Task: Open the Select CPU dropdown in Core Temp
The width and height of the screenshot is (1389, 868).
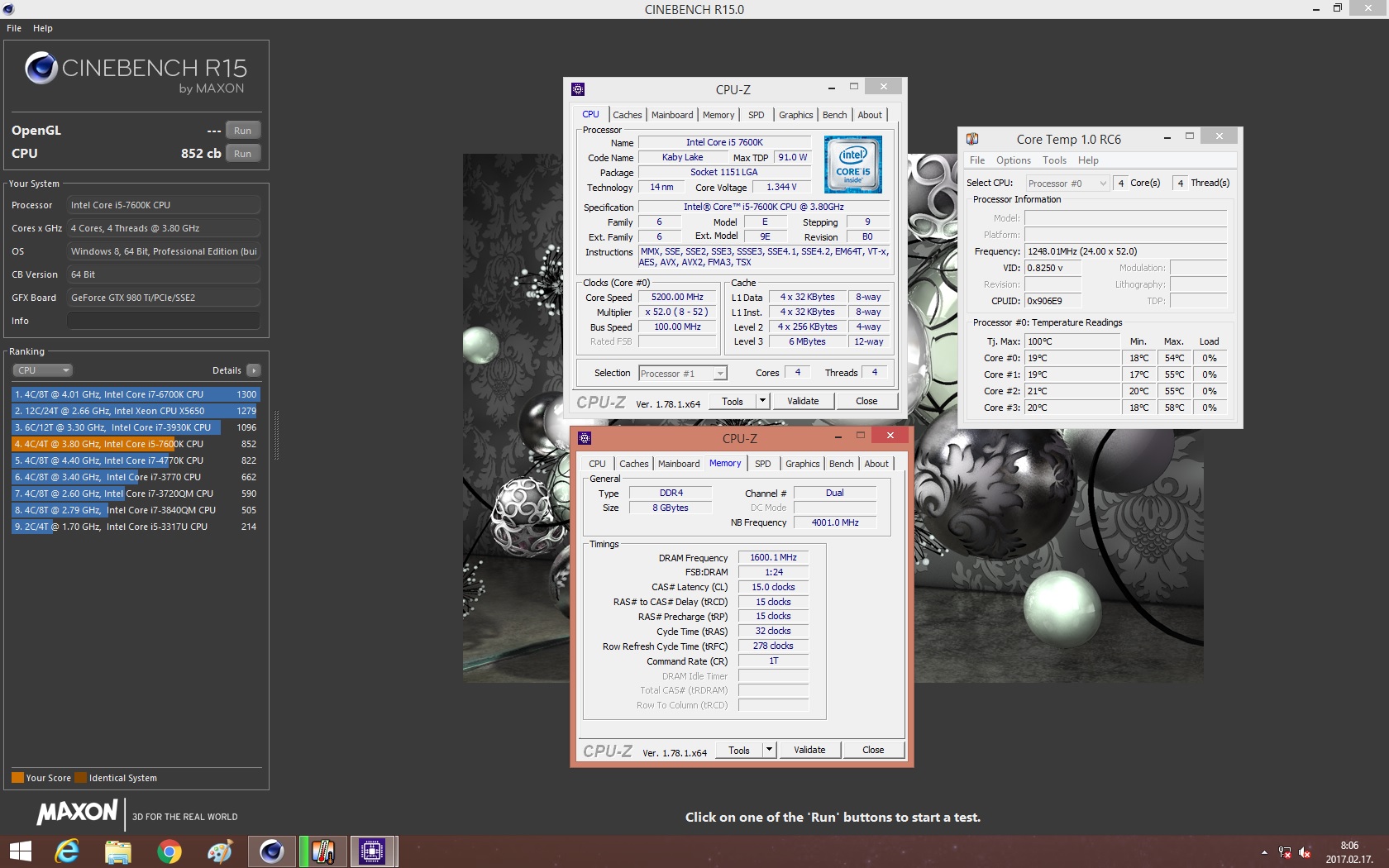Action: (x=1067, y=184)
